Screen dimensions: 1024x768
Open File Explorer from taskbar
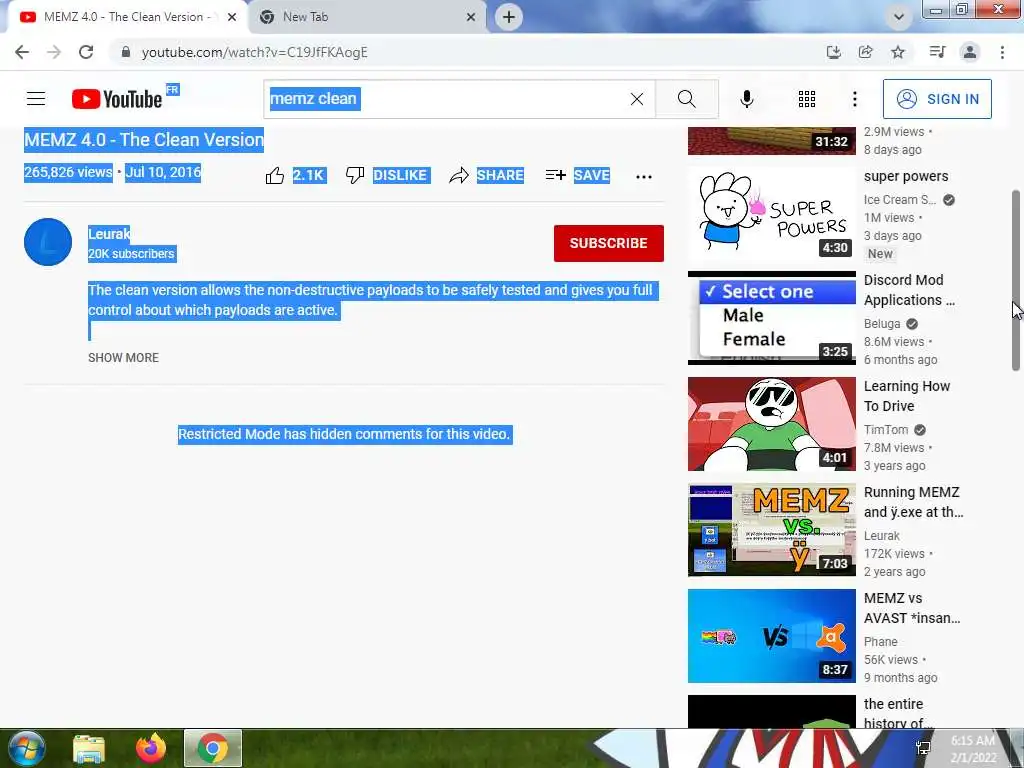point(89,749)
